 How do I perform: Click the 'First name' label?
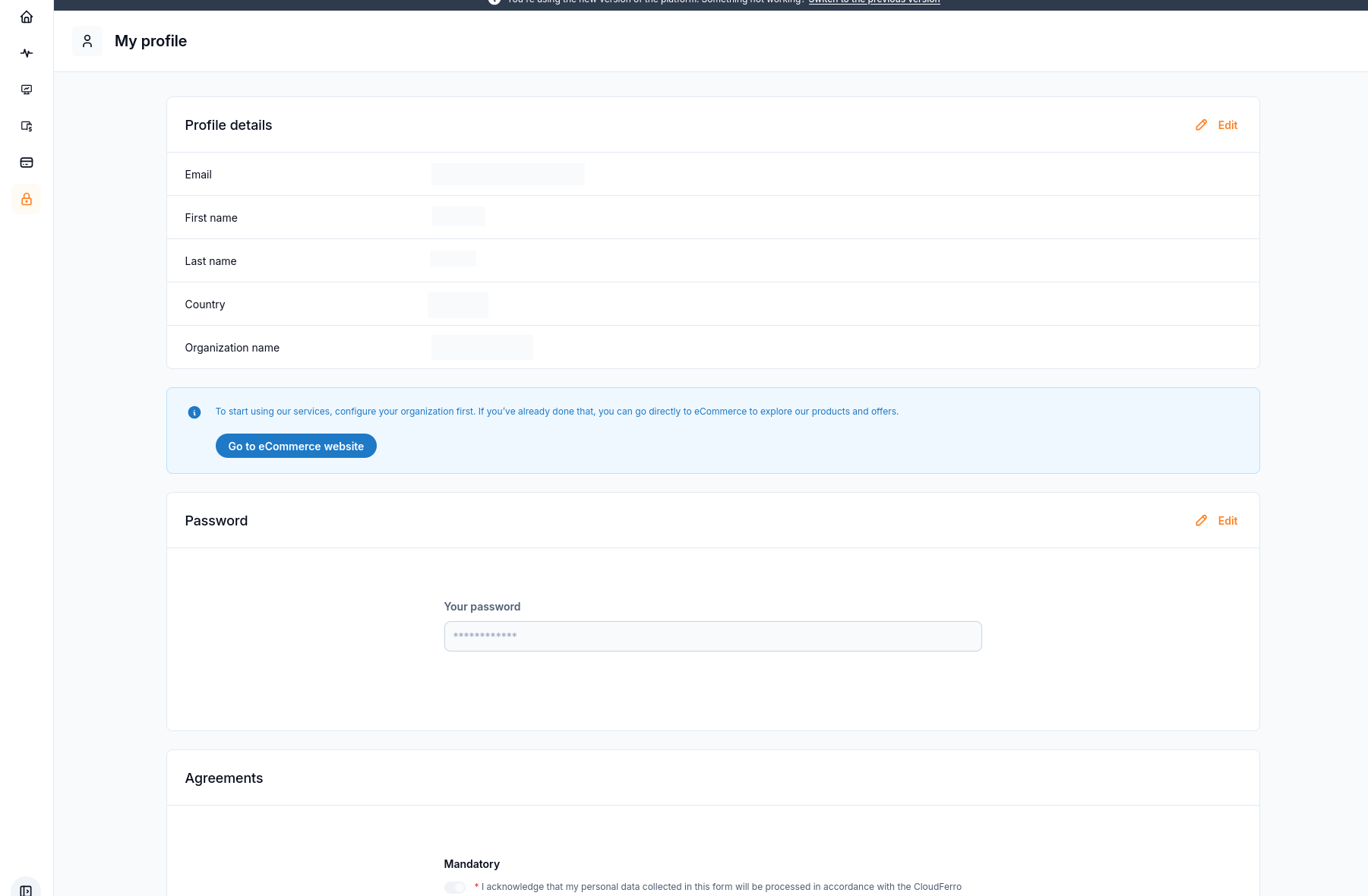coord(211,218)
